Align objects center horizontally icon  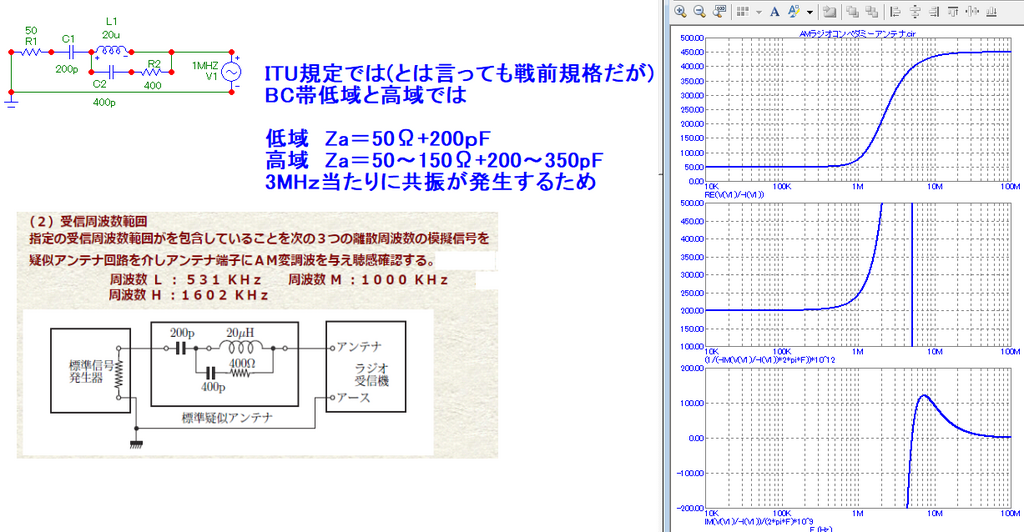915,11
